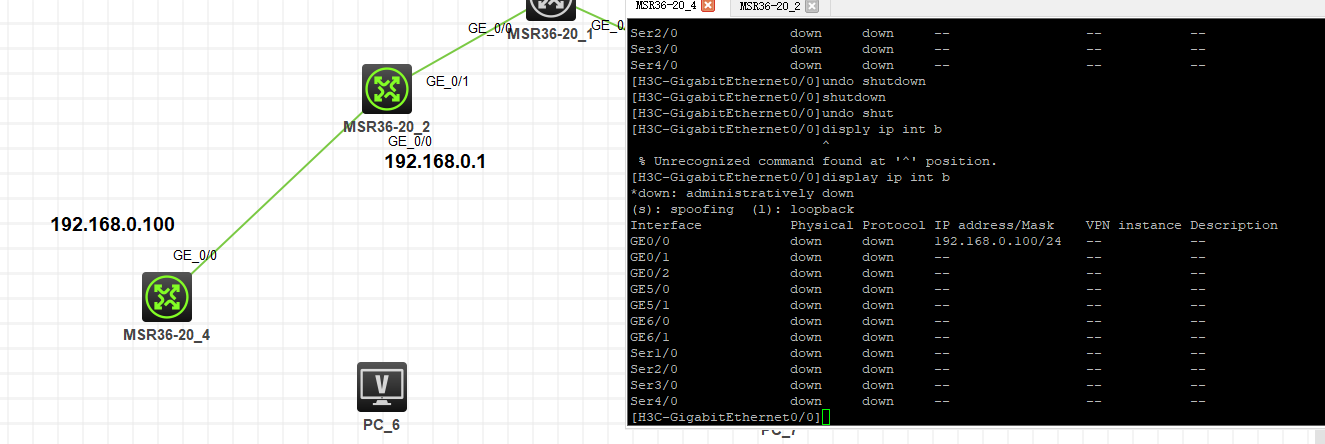Select the MSR36-20_1 router icon
Screen dimensions: 1325x444
(x=552, y=9)
